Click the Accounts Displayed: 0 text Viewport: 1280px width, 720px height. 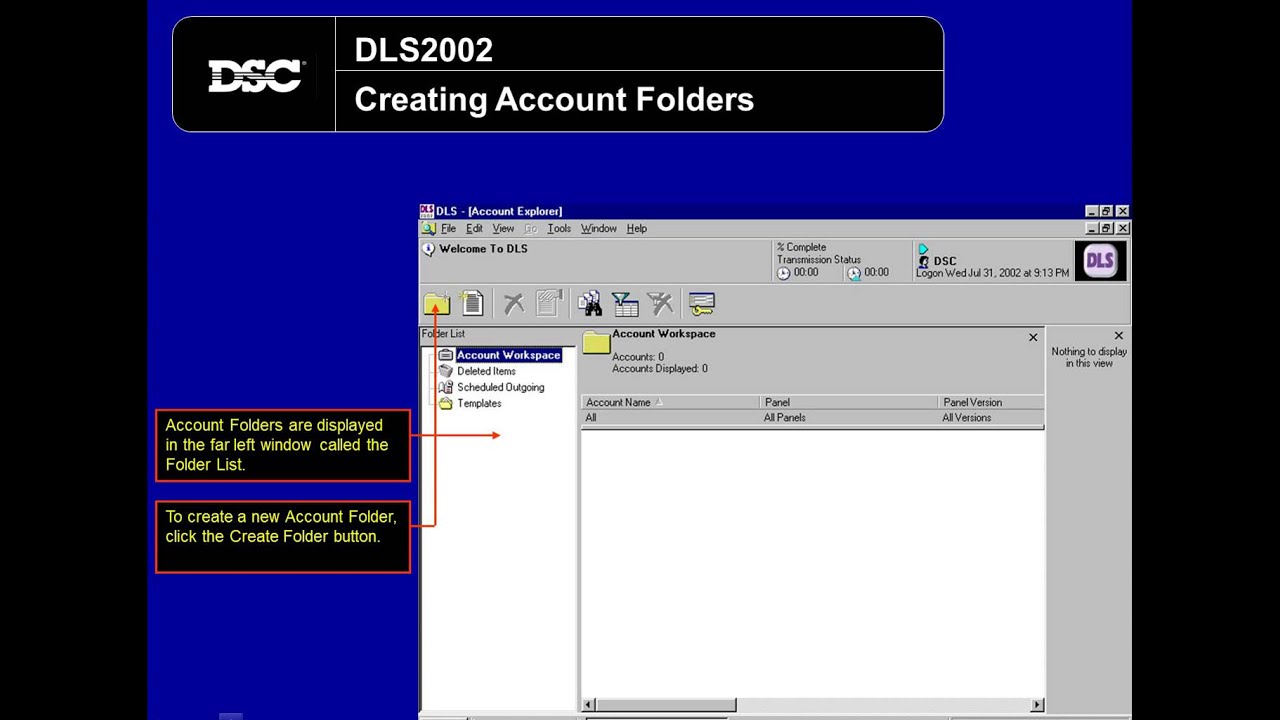click(660, 369)
